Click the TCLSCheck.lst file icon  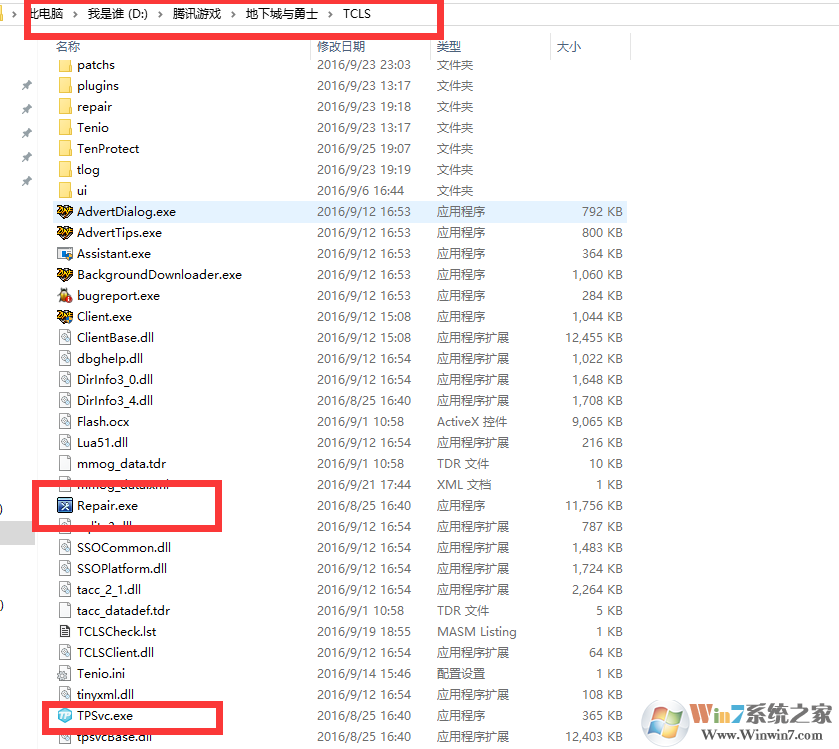coord(65,632)
